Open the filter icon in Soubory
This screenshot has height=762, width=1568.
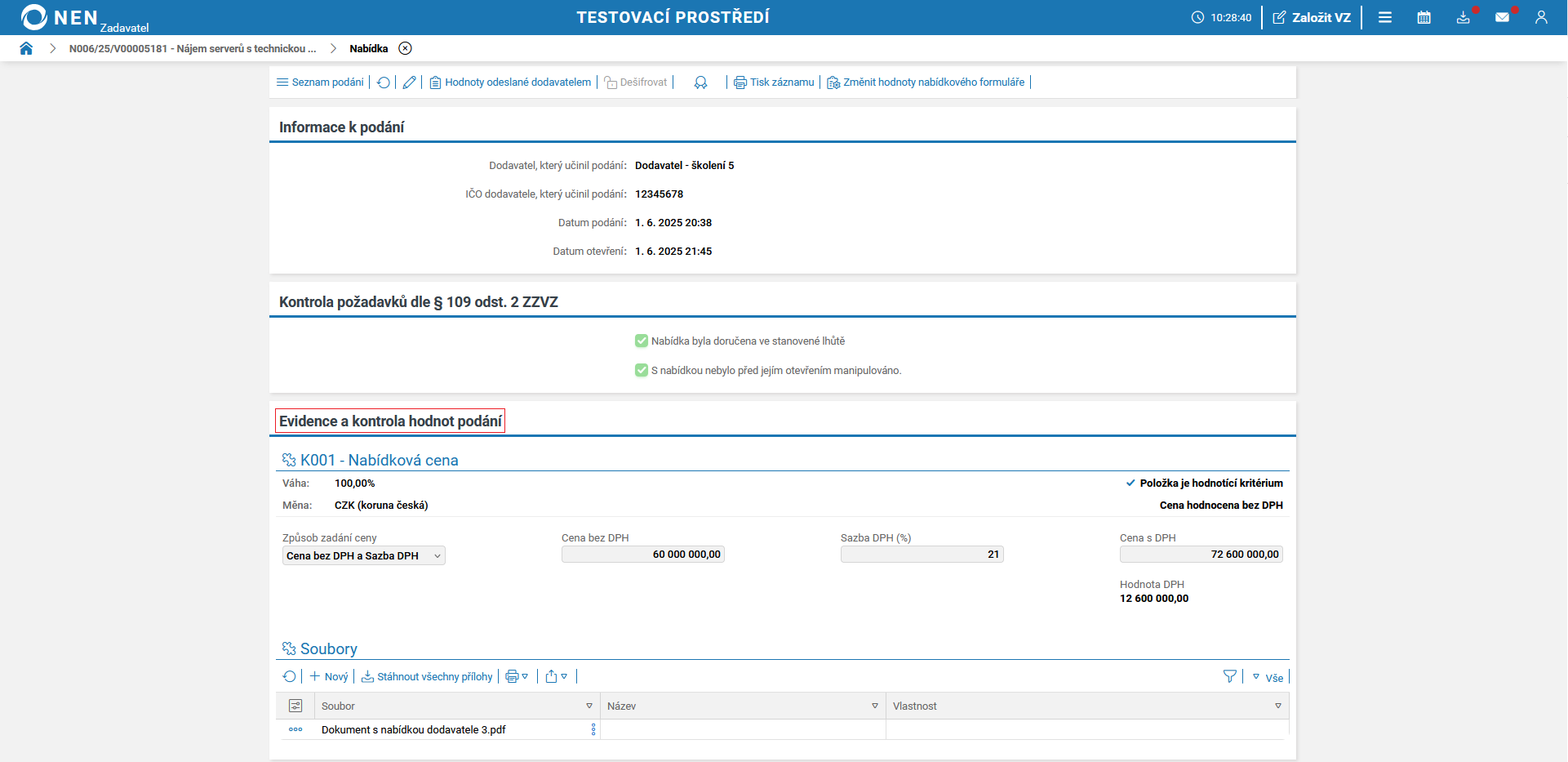click(x=1229, y=676)
